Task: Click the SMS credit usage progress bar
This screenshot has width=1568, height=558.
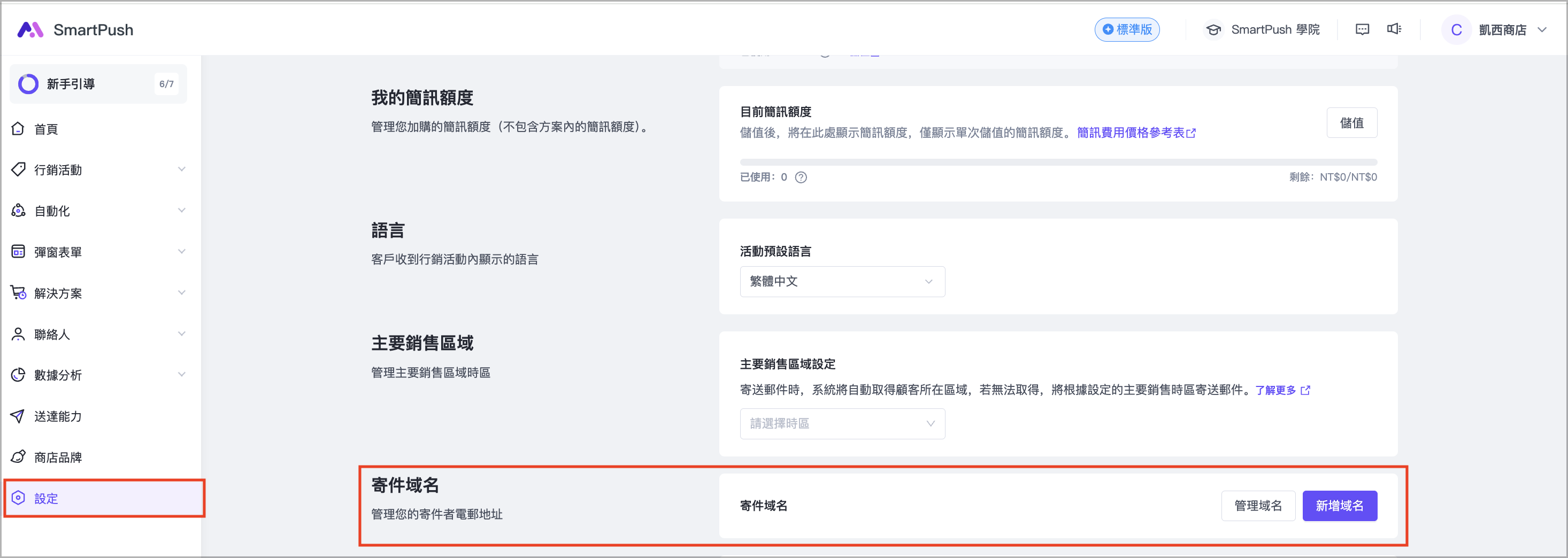Action: tap(1058, 162)
